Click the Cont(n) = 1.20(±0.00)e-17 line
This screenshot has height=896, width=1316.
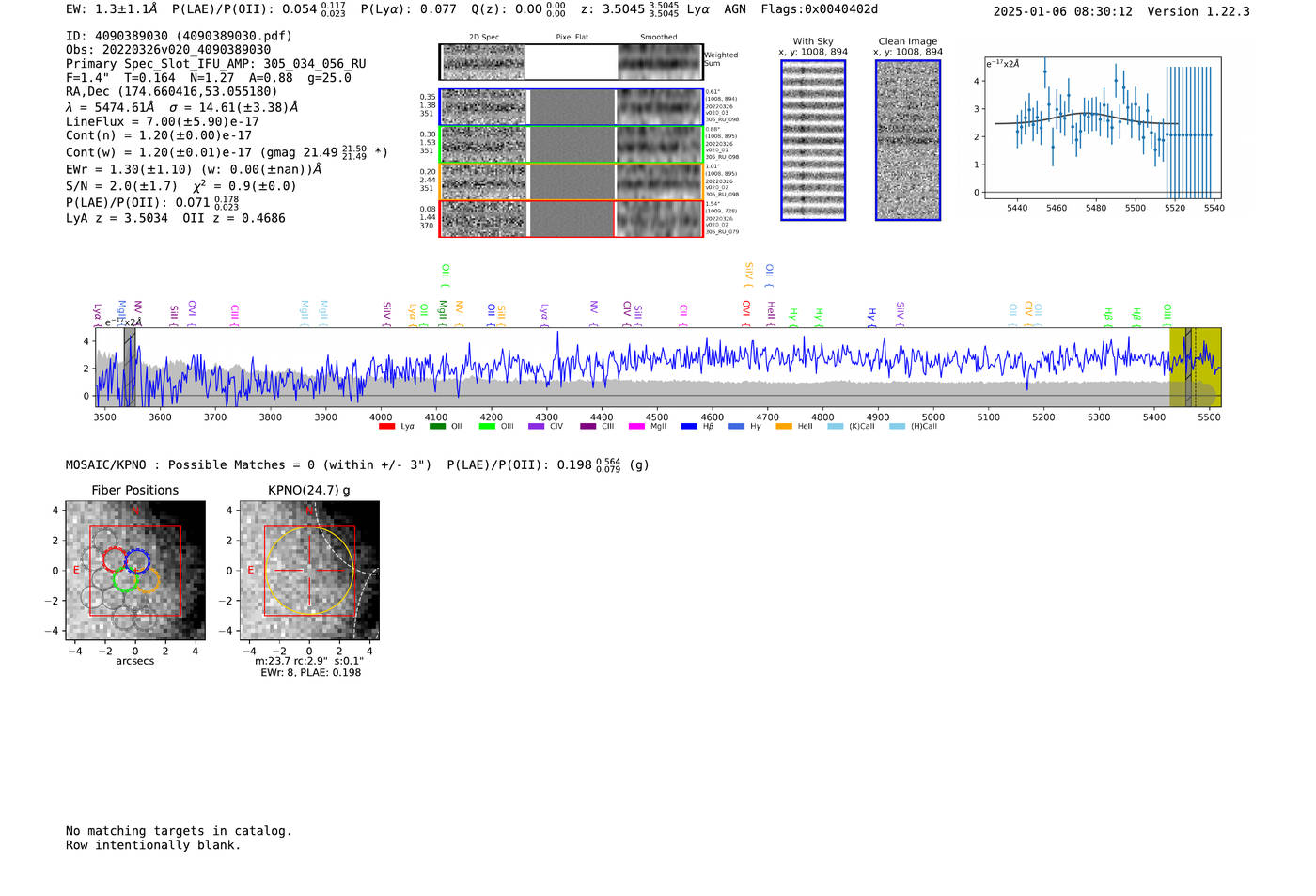click(159, 135)
